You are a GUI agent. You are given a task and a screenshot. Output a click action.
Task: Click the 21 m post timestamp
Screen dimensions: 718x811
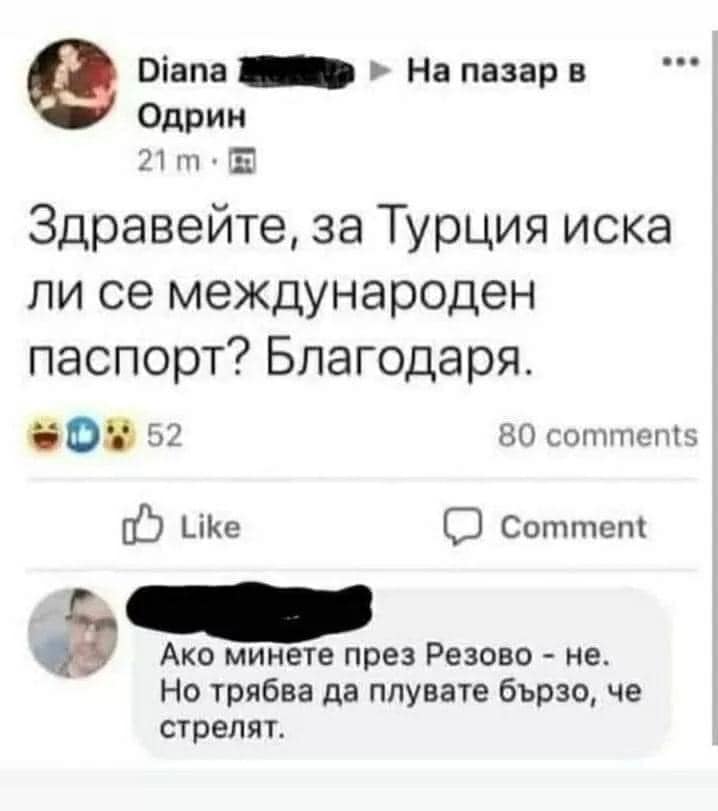tap(169, 162)
